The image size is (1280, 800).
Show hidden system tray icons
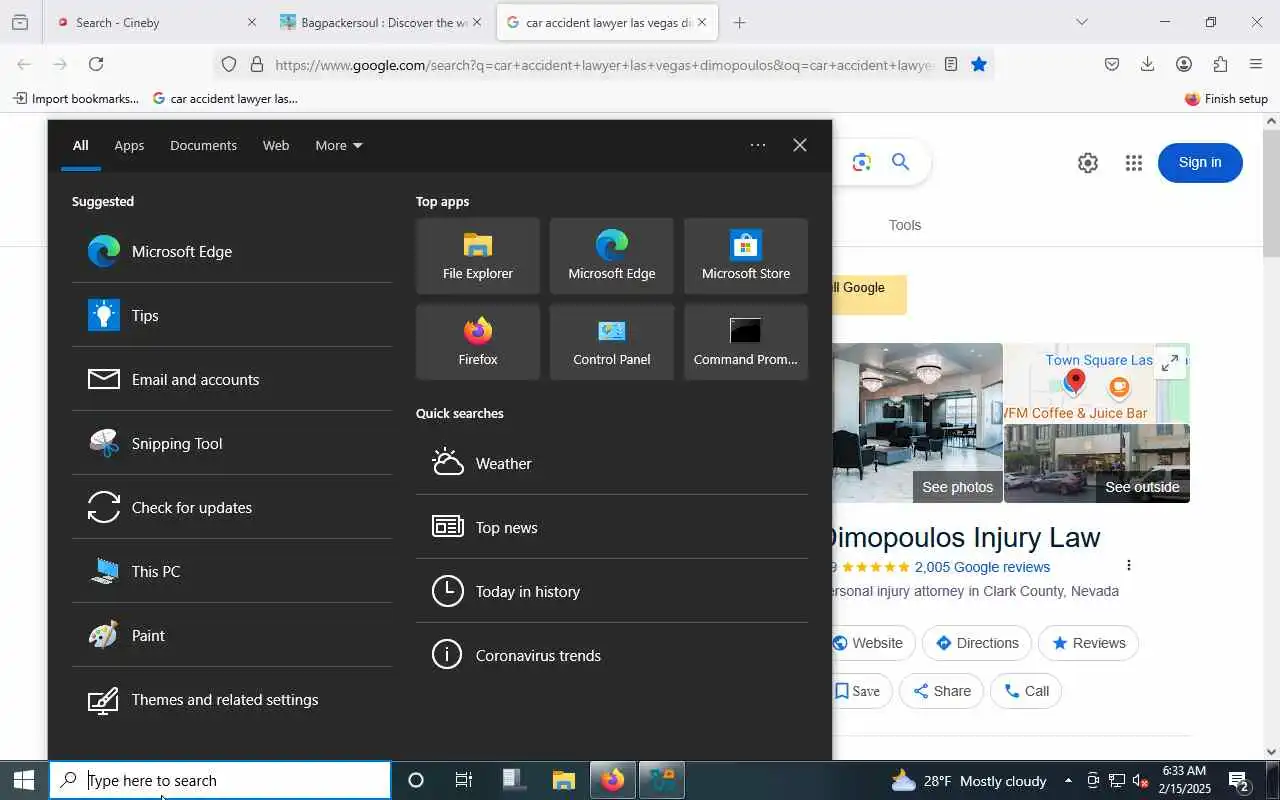[1068, 780]
